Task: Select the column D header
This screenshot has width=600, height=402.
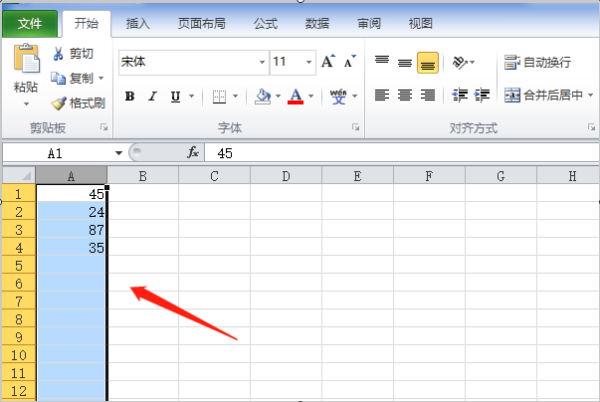Action: point(286,176)
